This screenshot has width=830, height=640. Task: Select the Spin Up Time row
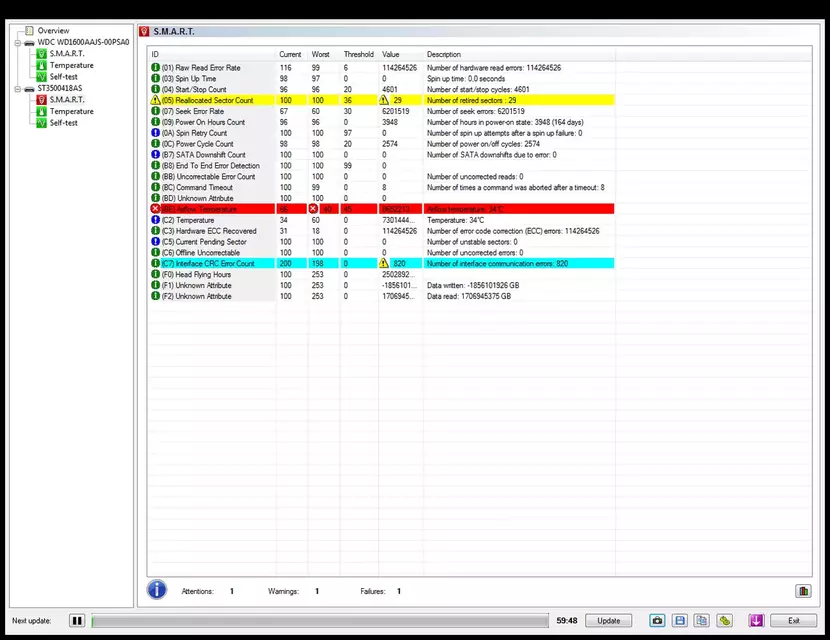[382, 78]
